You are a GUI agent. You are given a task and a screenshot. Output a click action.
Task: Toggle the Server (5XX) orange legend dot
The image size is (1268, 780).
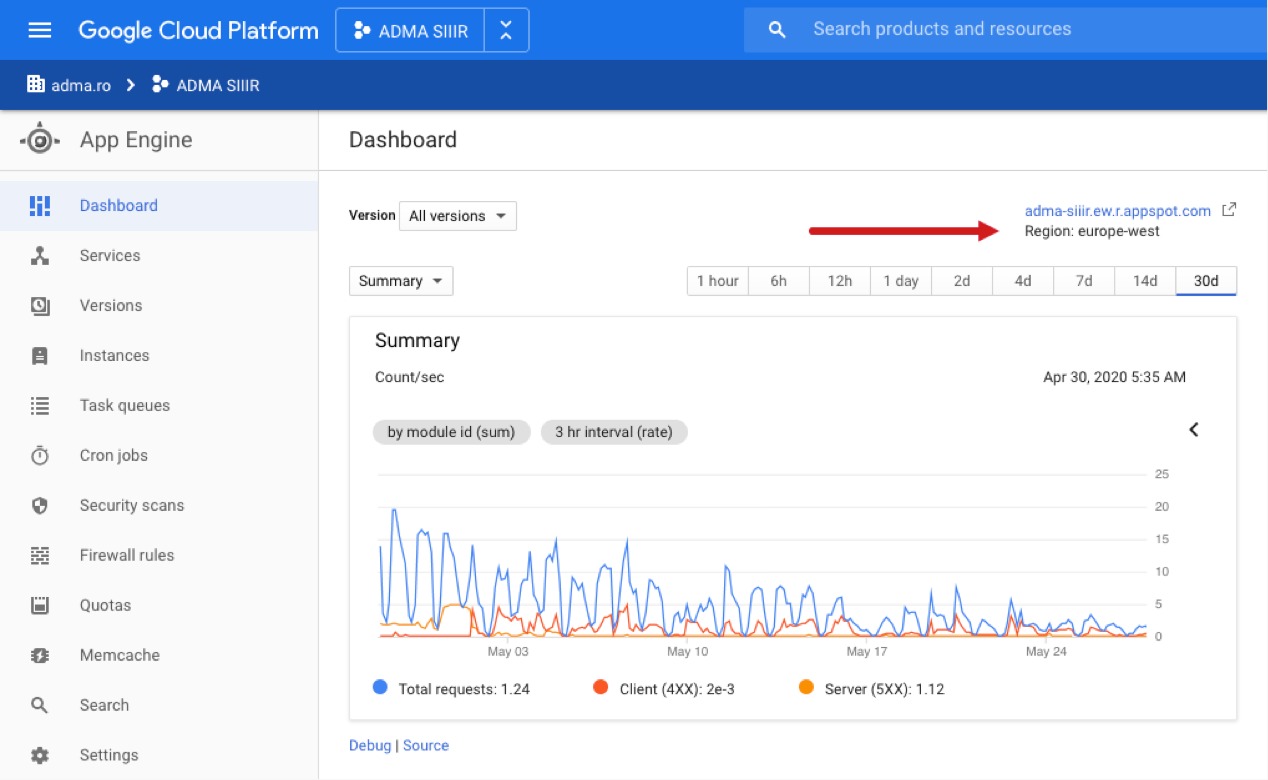click(x=806, y=687)
